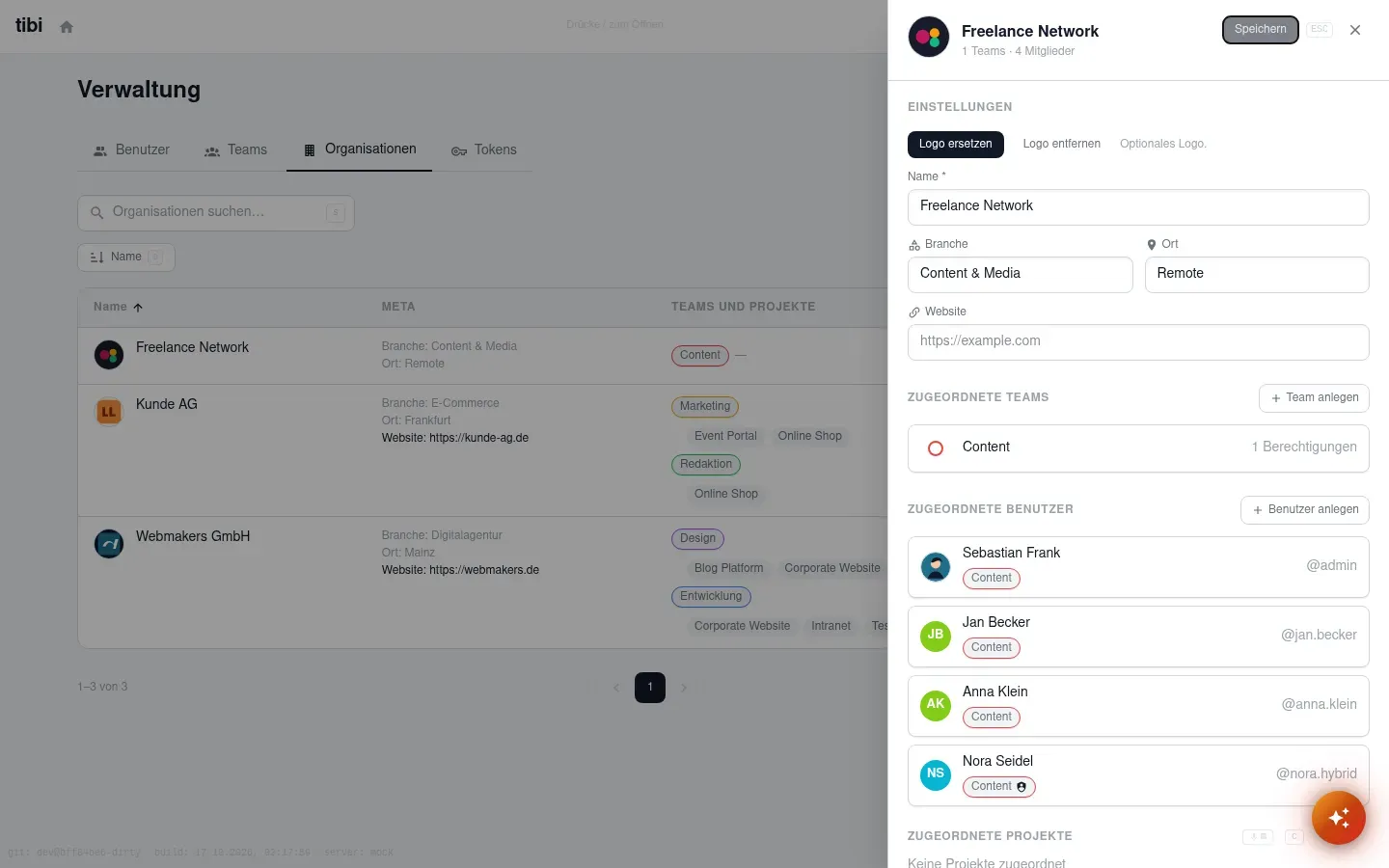
Task: Select the Organisationen tab
Action: 360,149
